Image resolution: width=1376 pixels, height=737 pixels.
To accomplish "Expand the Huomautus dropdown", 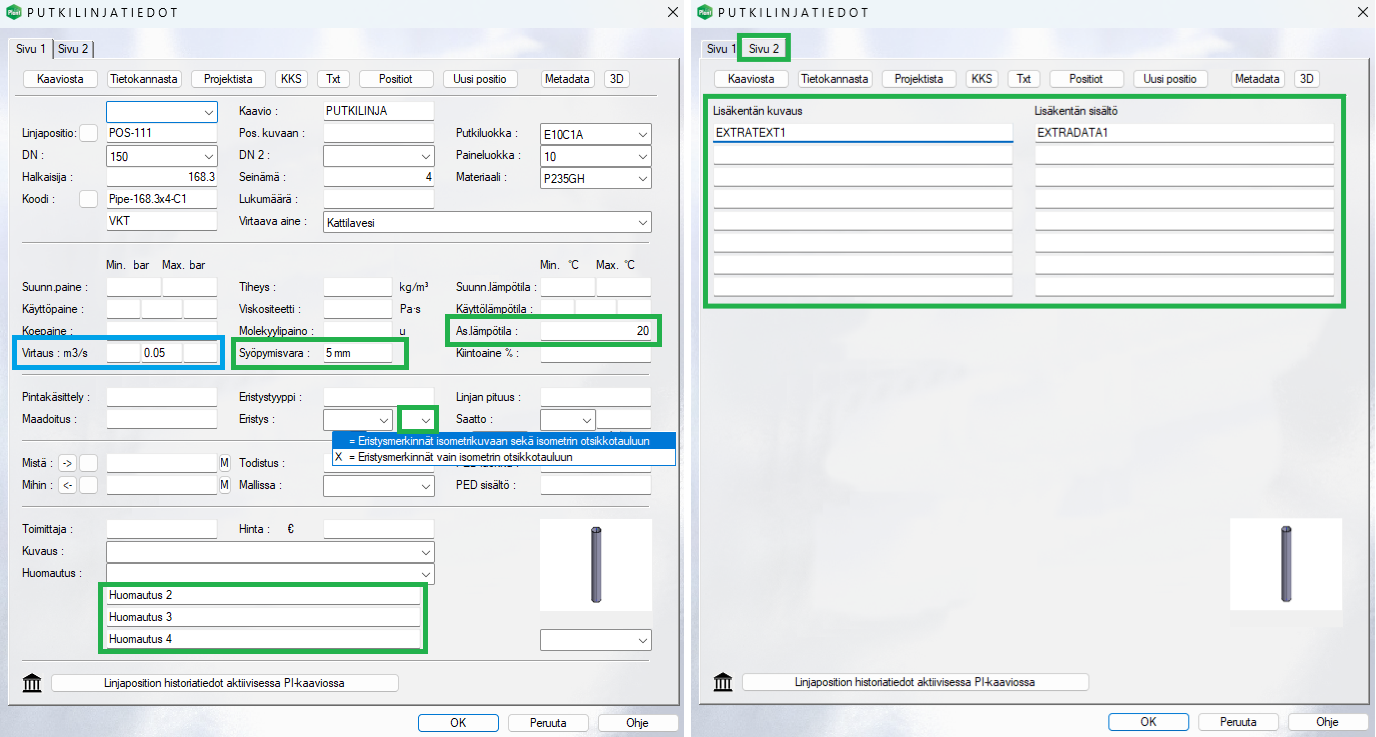I will tap(270, 573).
